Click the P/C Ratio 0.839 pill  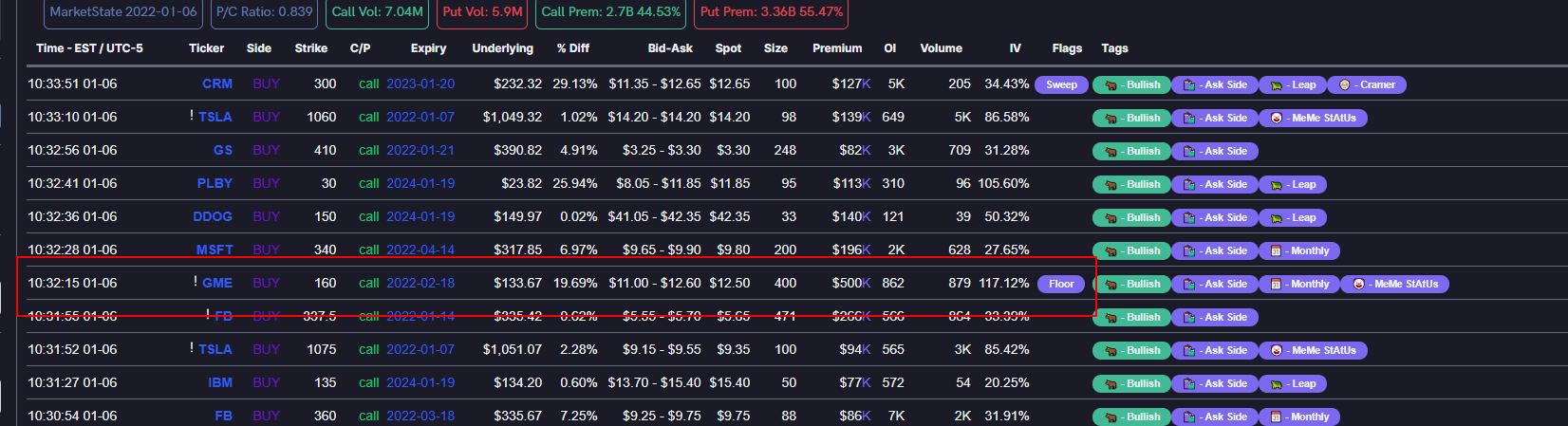264,12
